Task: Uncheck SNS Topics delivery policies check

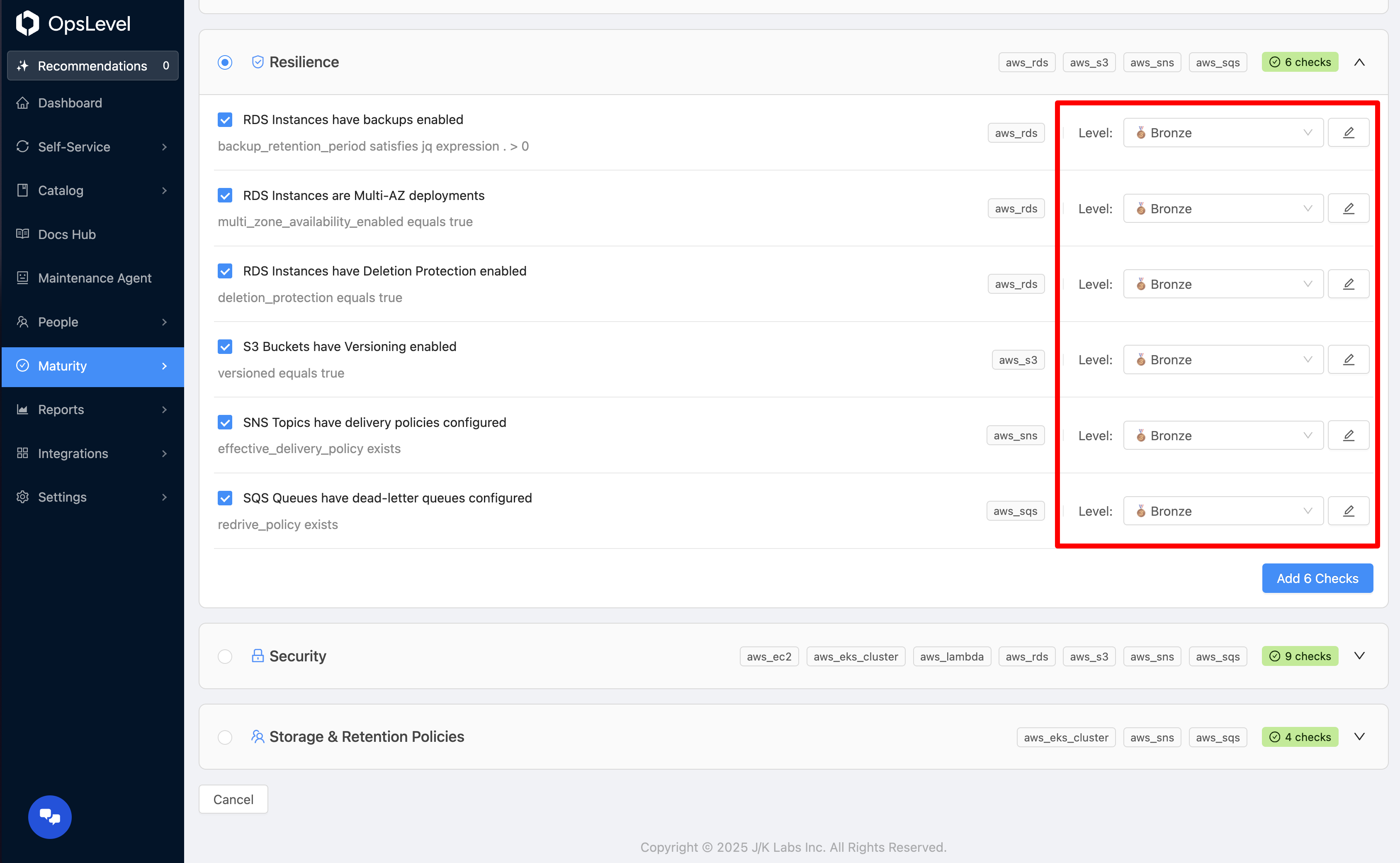Action: [x=225, y=422]
